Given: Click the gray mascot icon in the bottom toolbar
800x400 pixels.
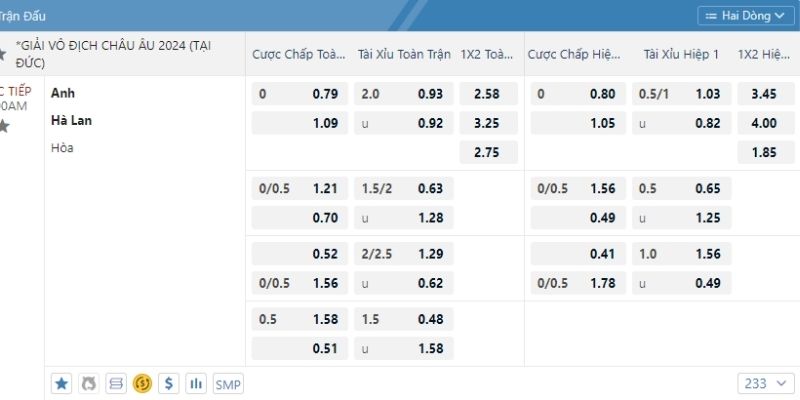Looking at the screenshot, I should pyautogui.click(x=88, y=383).
